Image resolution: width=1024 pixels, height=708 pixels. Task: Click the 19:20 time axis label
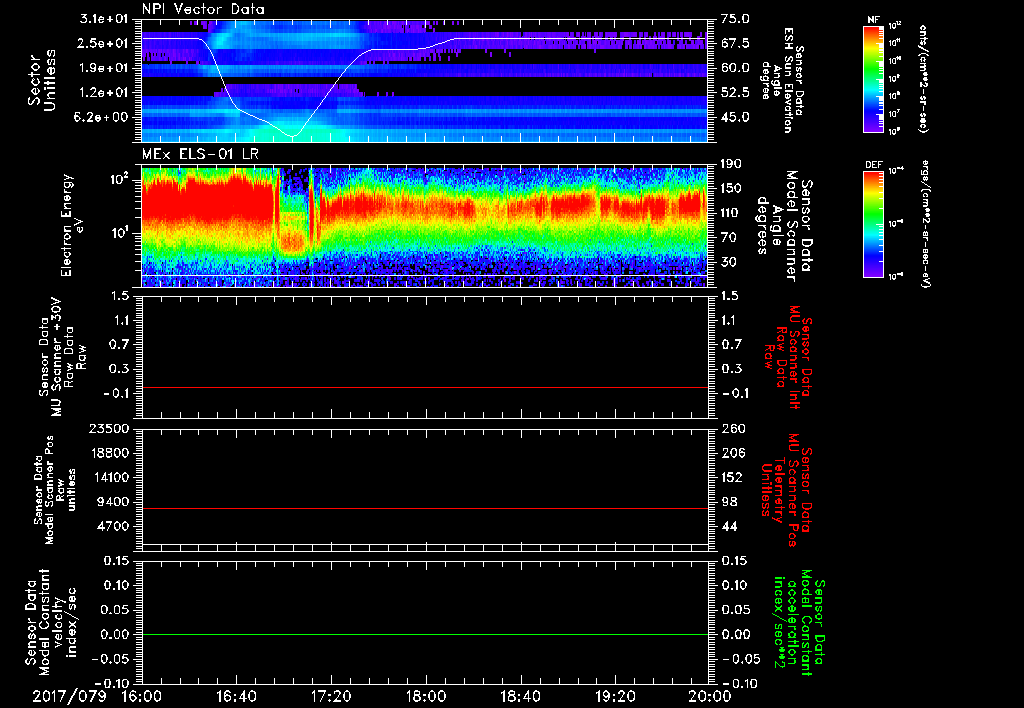(615, 696)
